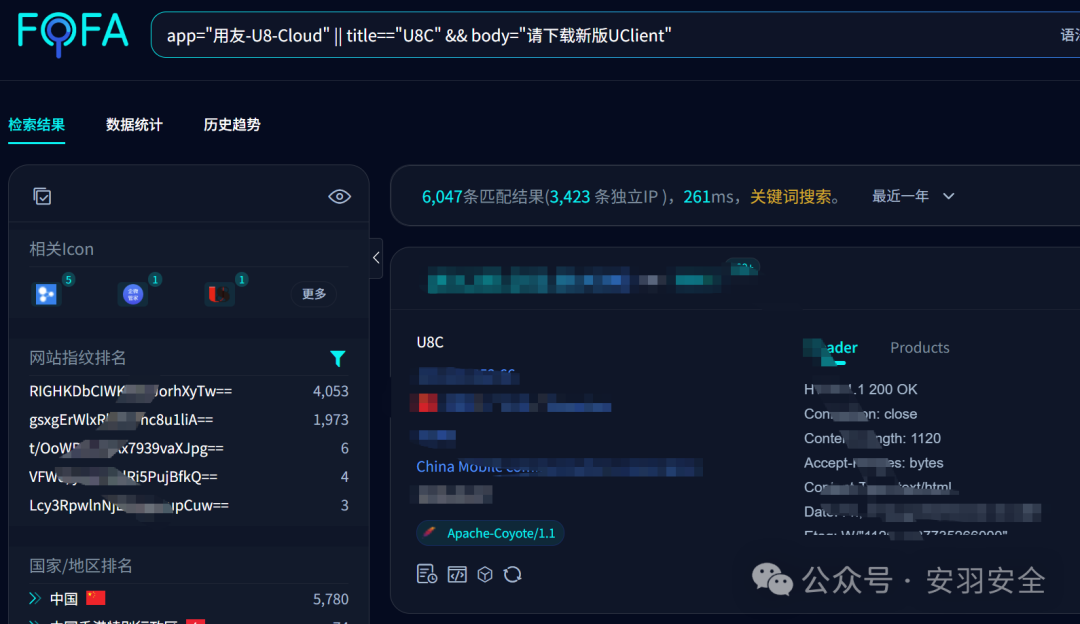The height and width of the screenshot is (624, 1080).
Task: Select fingerprint row with count 1,973
Action: point(189,419)
